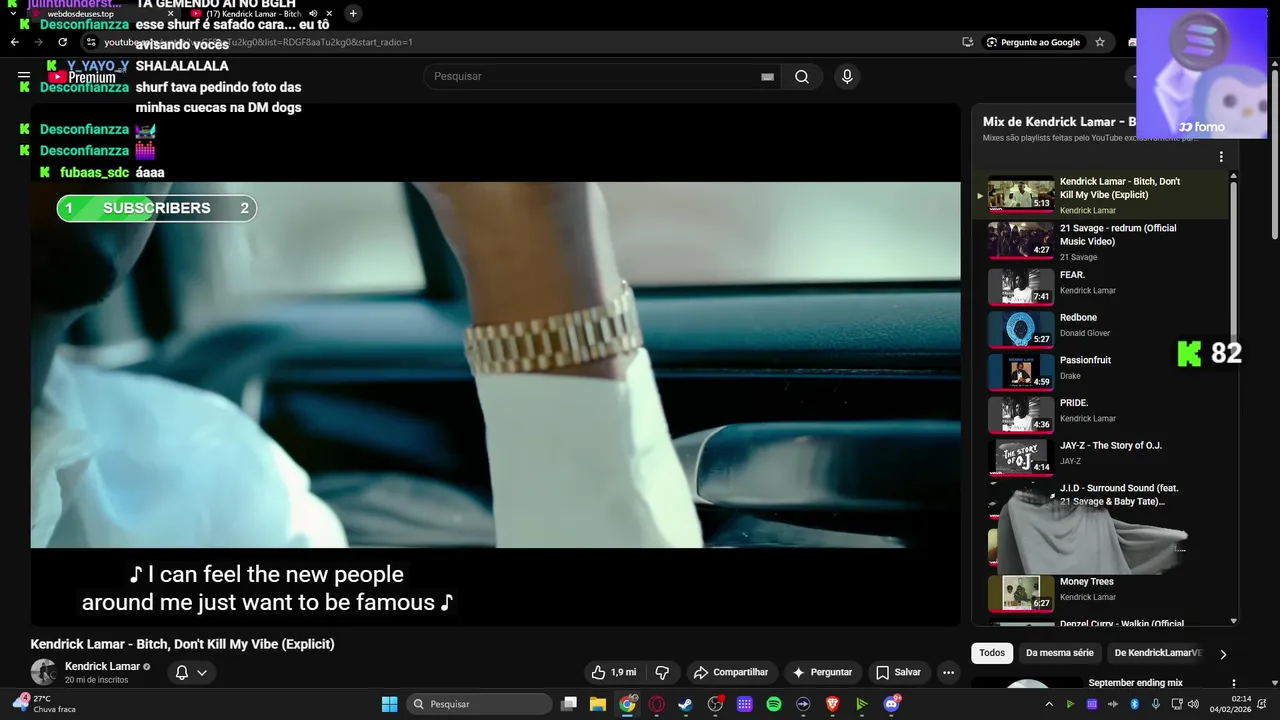Click the install app icon in address bar
Image resolution: width=1280 pixels, height=720 pixels.
point(967,42)
